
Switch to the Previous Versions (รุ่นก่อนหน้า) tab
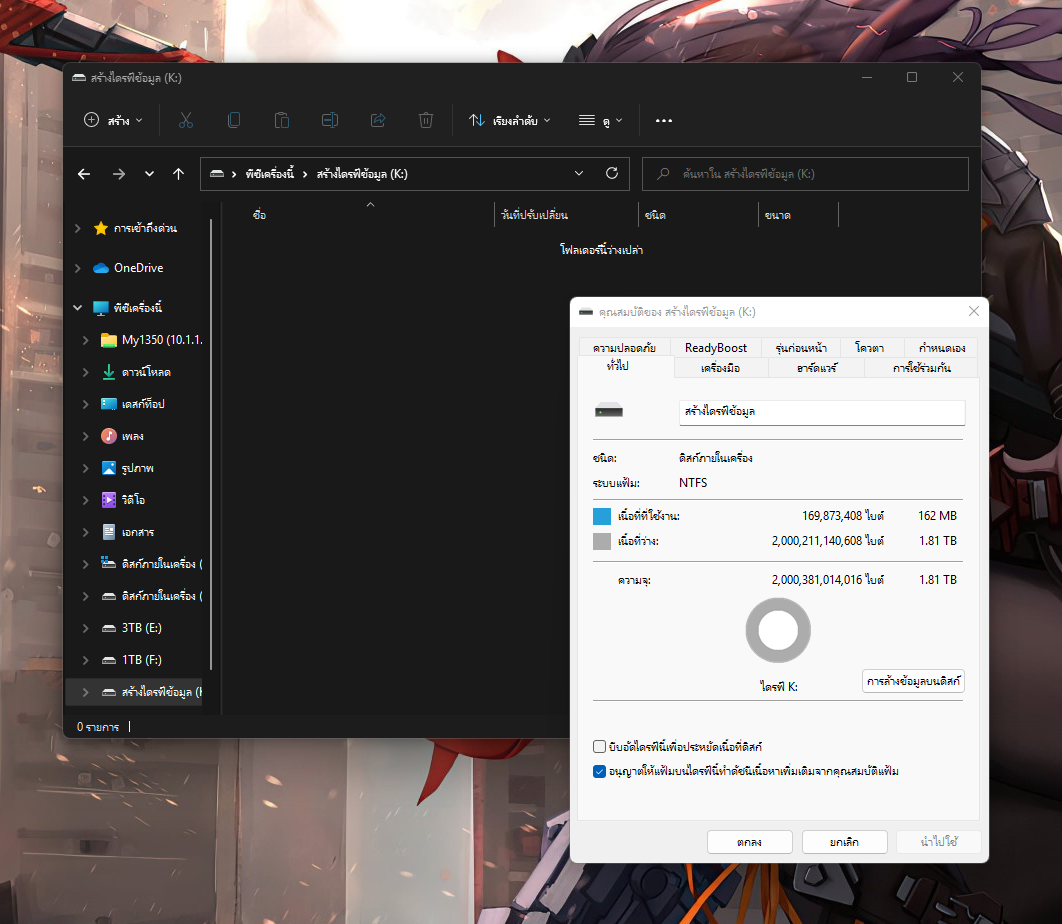[x=801, y=348]
